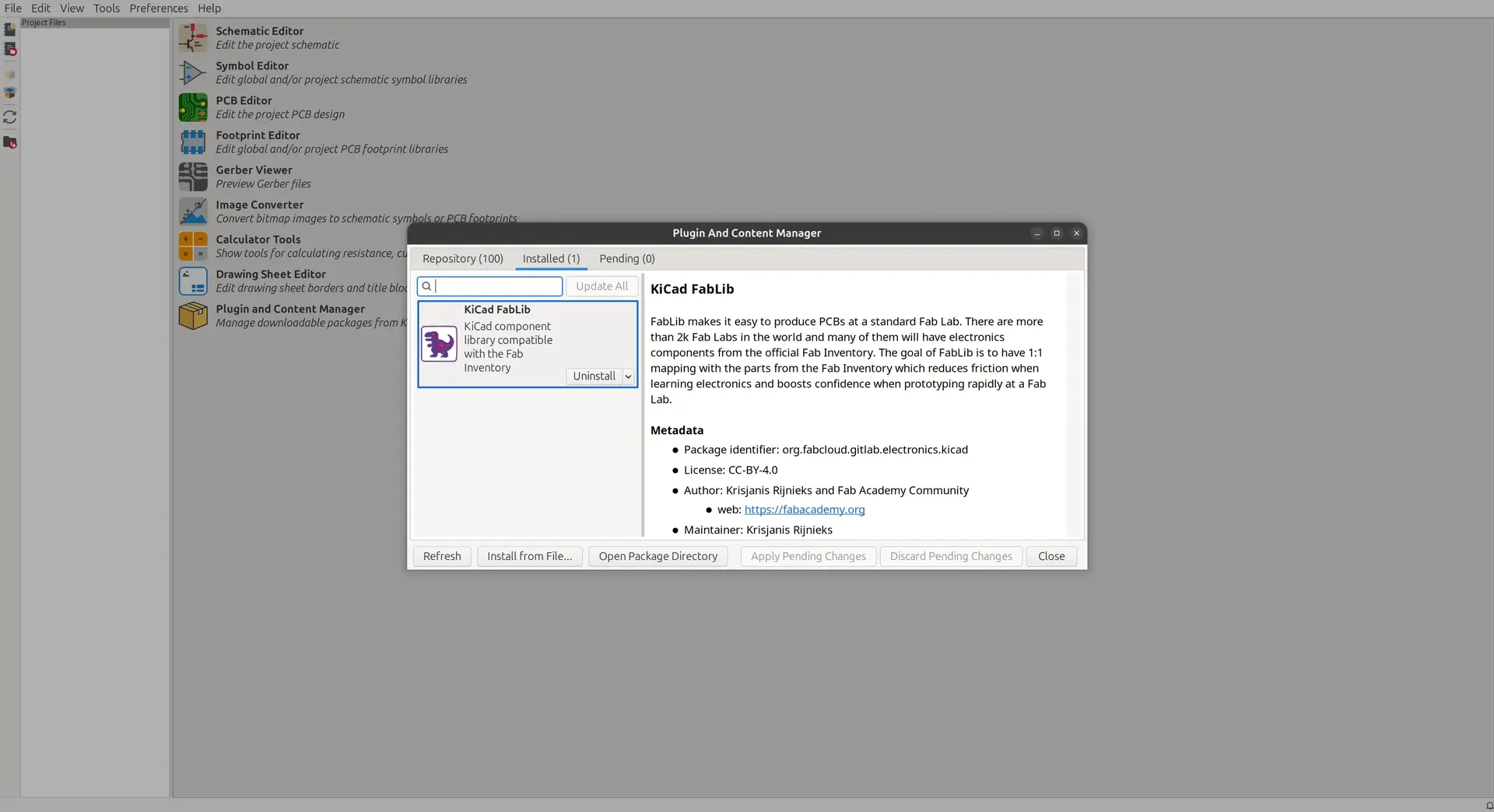Click the New Project icon in left toolbar
Viewport: 1494px width, 812px height.
(10, 30)
